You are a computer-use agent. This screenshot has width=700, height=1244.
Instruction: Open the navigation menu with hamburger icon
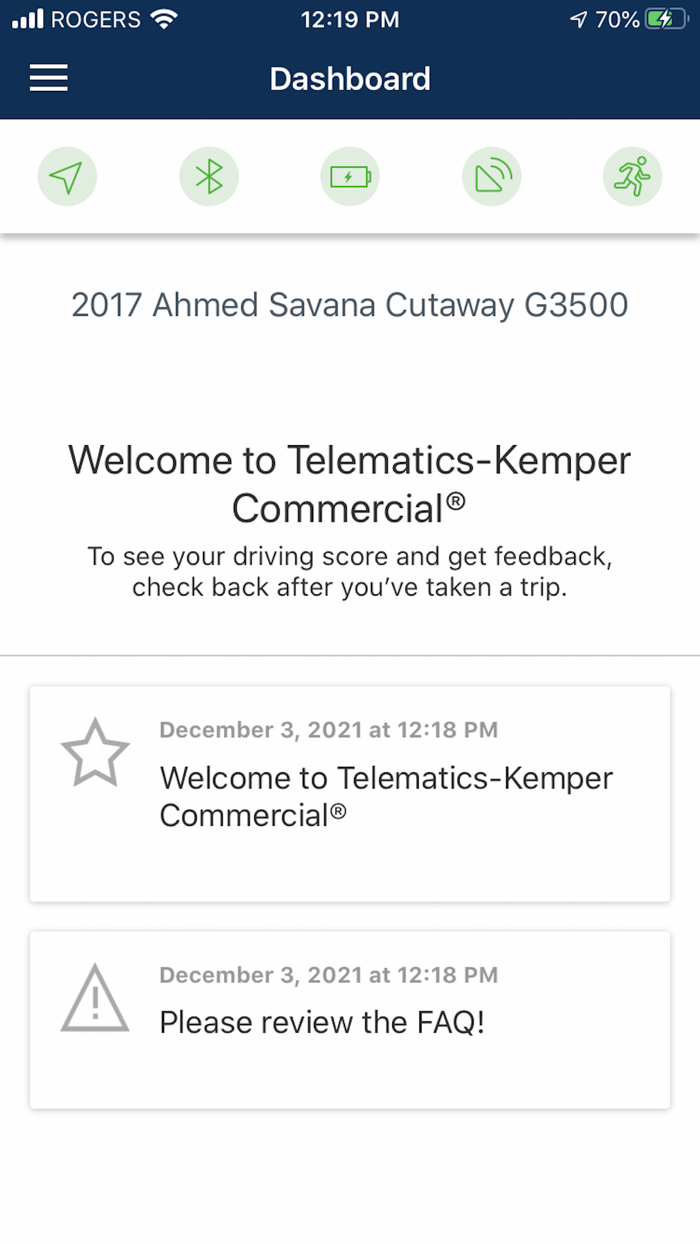[48, 78]
